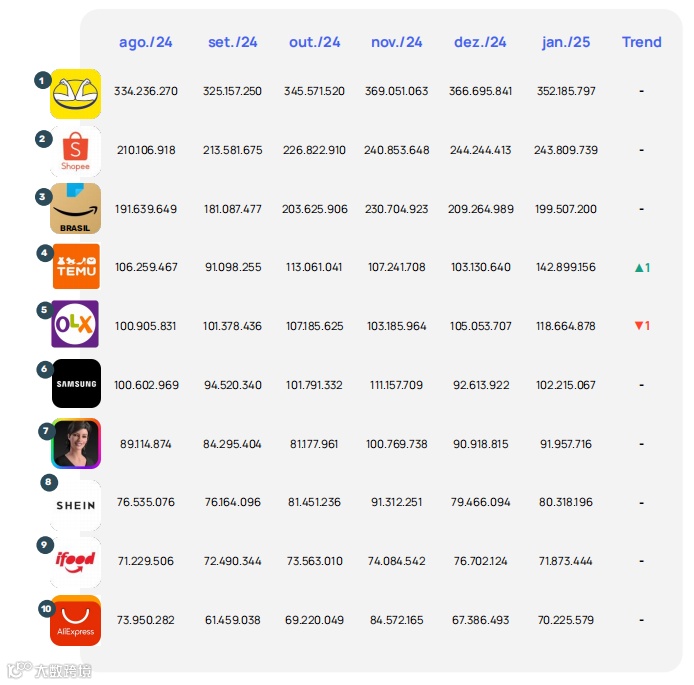Click the AliExpress app icon

(x=75, y=620)
